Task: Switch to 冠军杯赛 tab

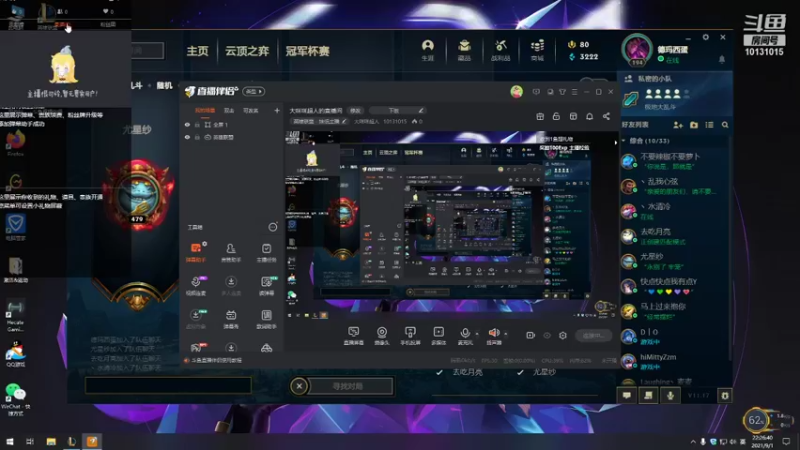Action: [x=307, y=51]
